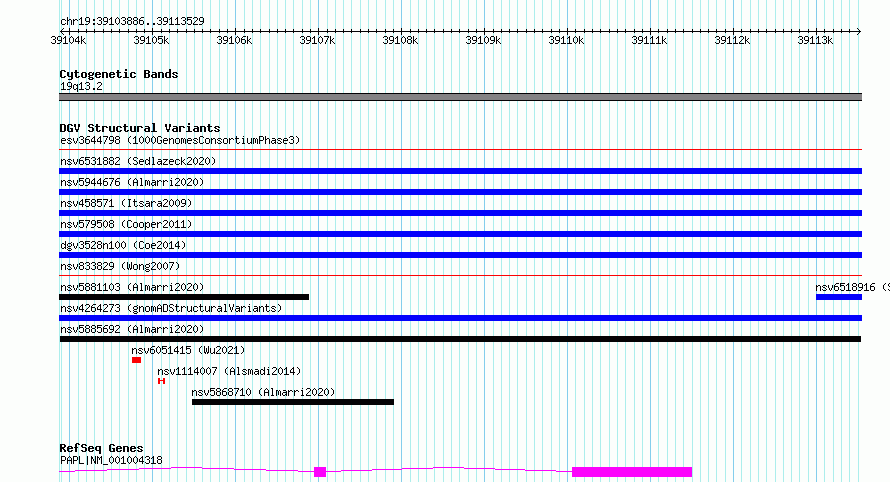890x482 pixels.
Task: Click the 39106k ruler tick label
Action: 234,40
